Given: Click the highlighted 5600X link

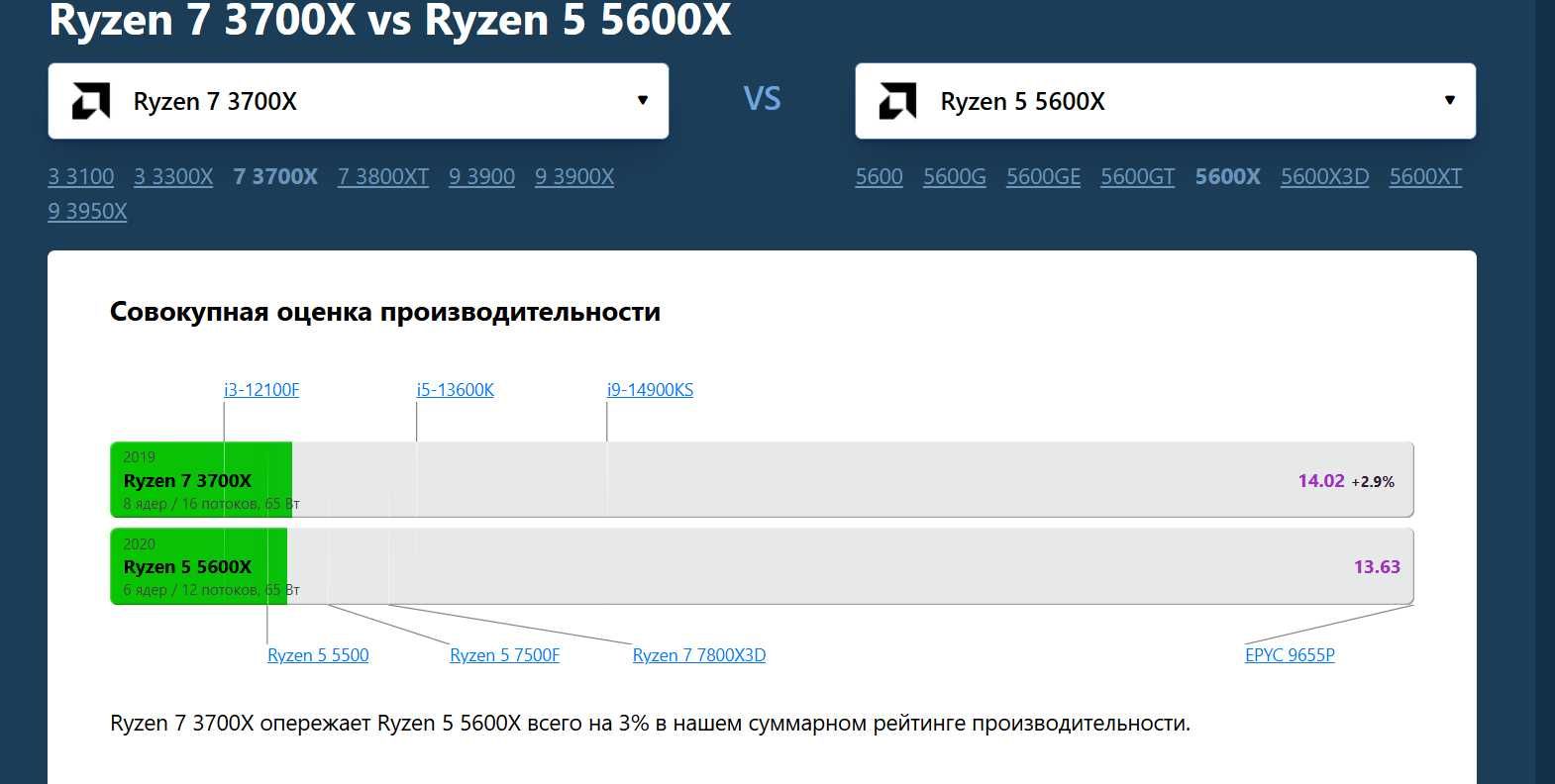Looking at the screenshot, I should [x=1227, y=176].
